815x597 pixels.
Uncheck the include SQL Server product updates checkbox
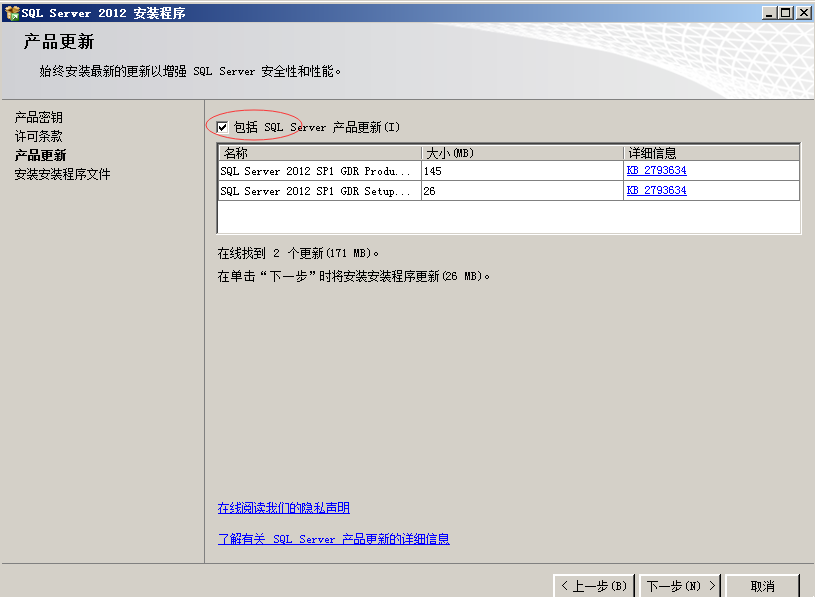click(222, 127)
